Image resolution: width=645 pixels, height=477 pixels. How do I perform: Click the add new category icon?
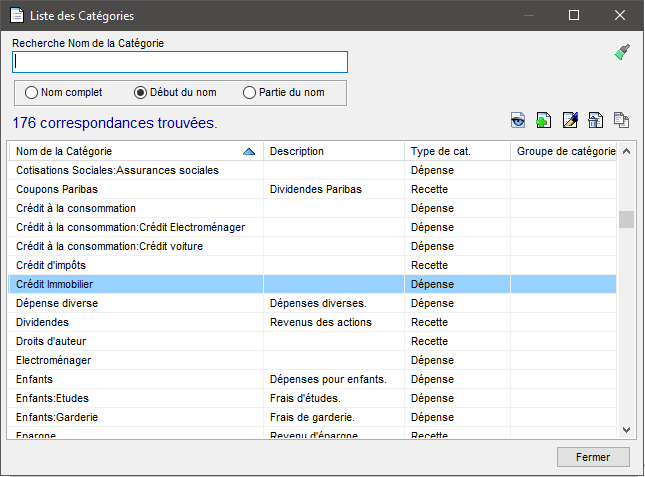click(x=543, y=121)
